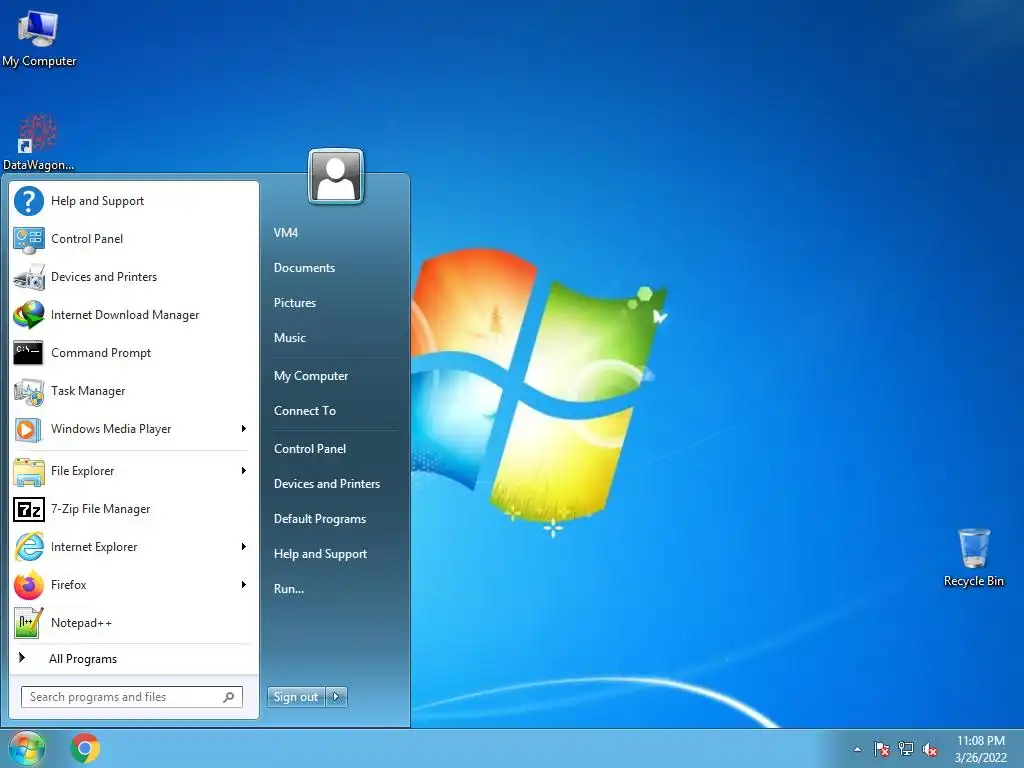Open the Command Prompt icon
This screenshot has width=1024, height=768.
(x=28, y=353)
